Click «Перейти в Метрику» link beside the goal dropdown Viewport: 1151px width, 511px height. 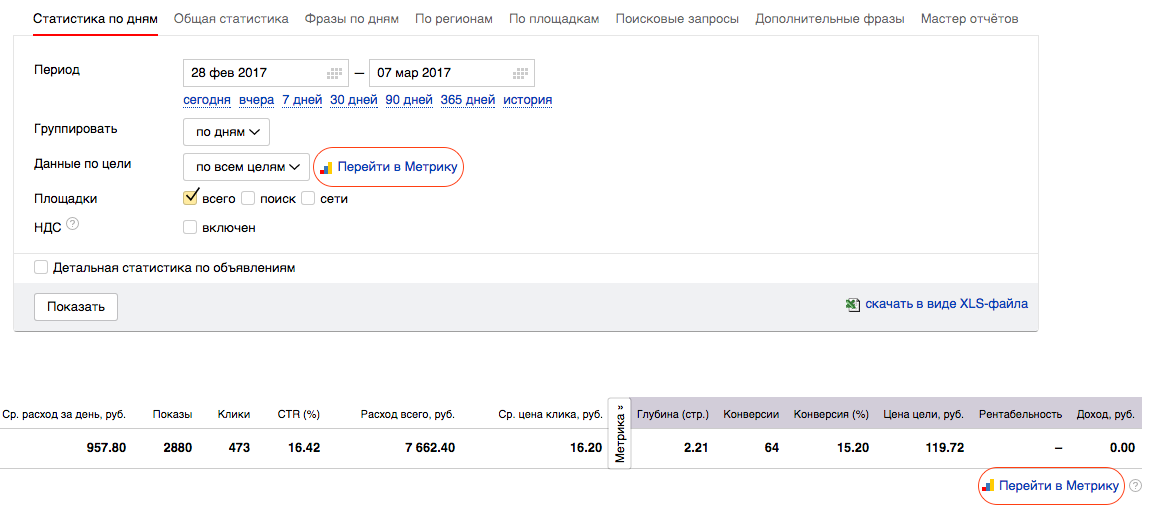tap(397, 167)
